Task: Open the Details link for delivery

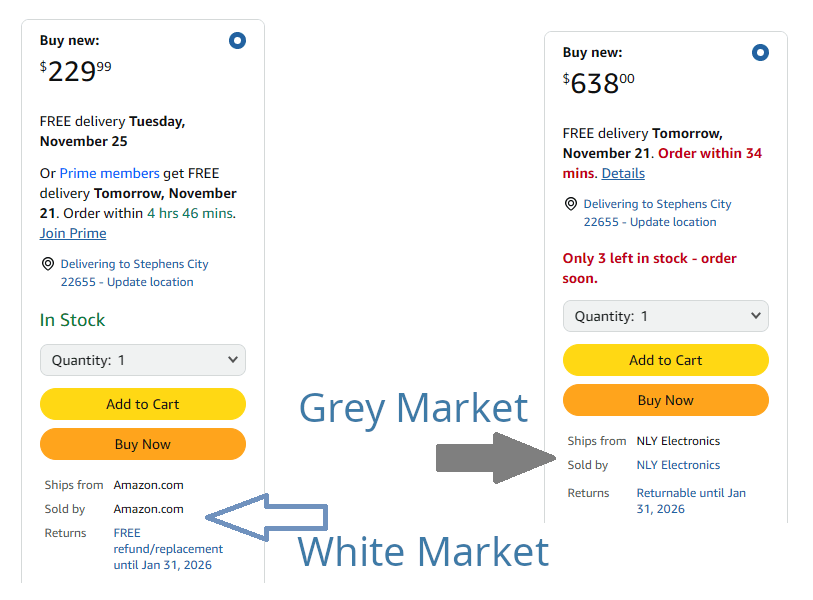Action: click(623, 173)
